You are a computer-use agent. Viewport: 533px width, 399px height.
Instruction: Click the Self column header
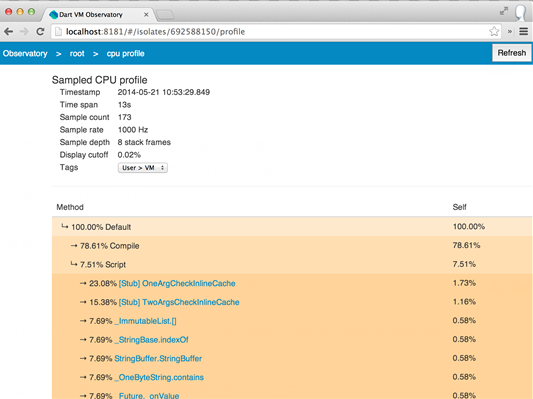(x=460, y=207)
